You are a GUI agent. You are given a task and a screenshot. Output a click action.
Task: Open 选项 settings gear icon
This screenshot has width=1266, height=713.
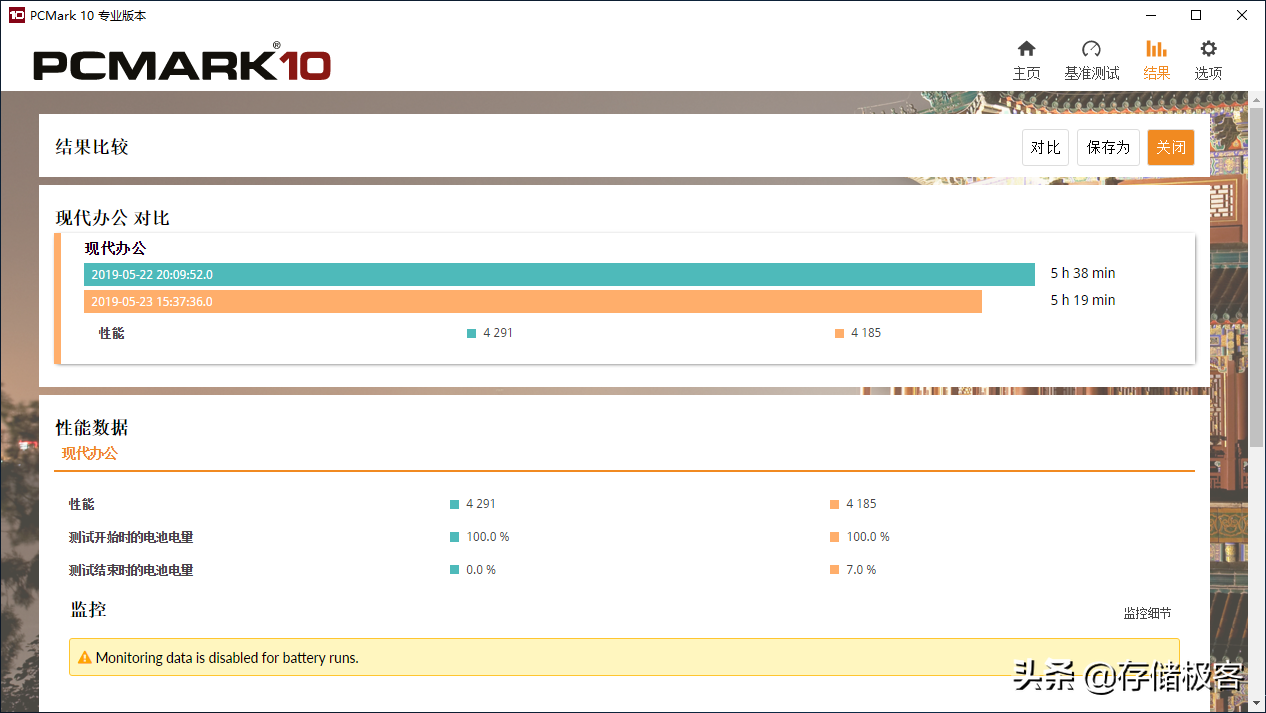pos(1208,49)
